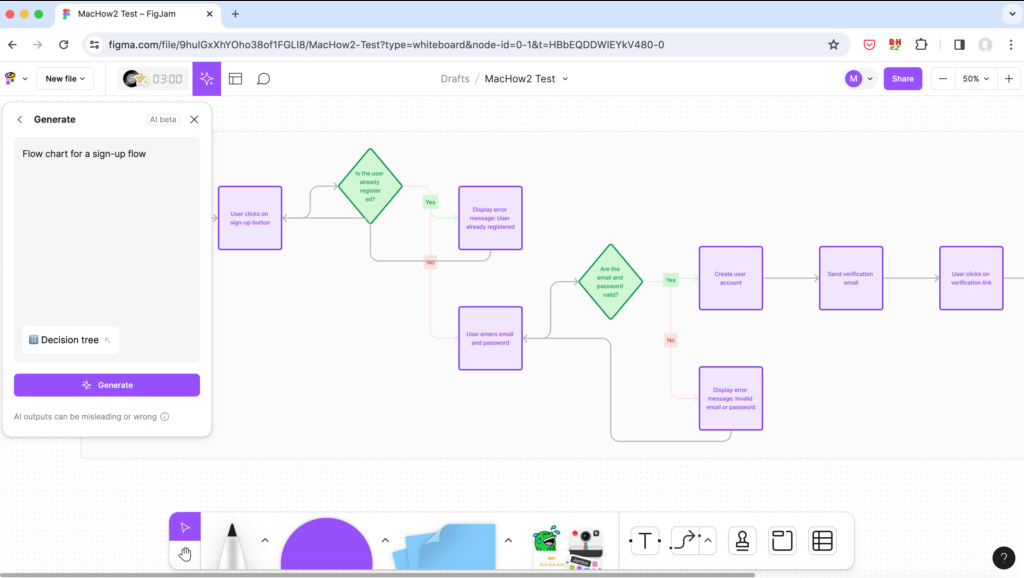1024x578 pixels.
Task: Zoom in with plus button
Action: [1009, 78]
